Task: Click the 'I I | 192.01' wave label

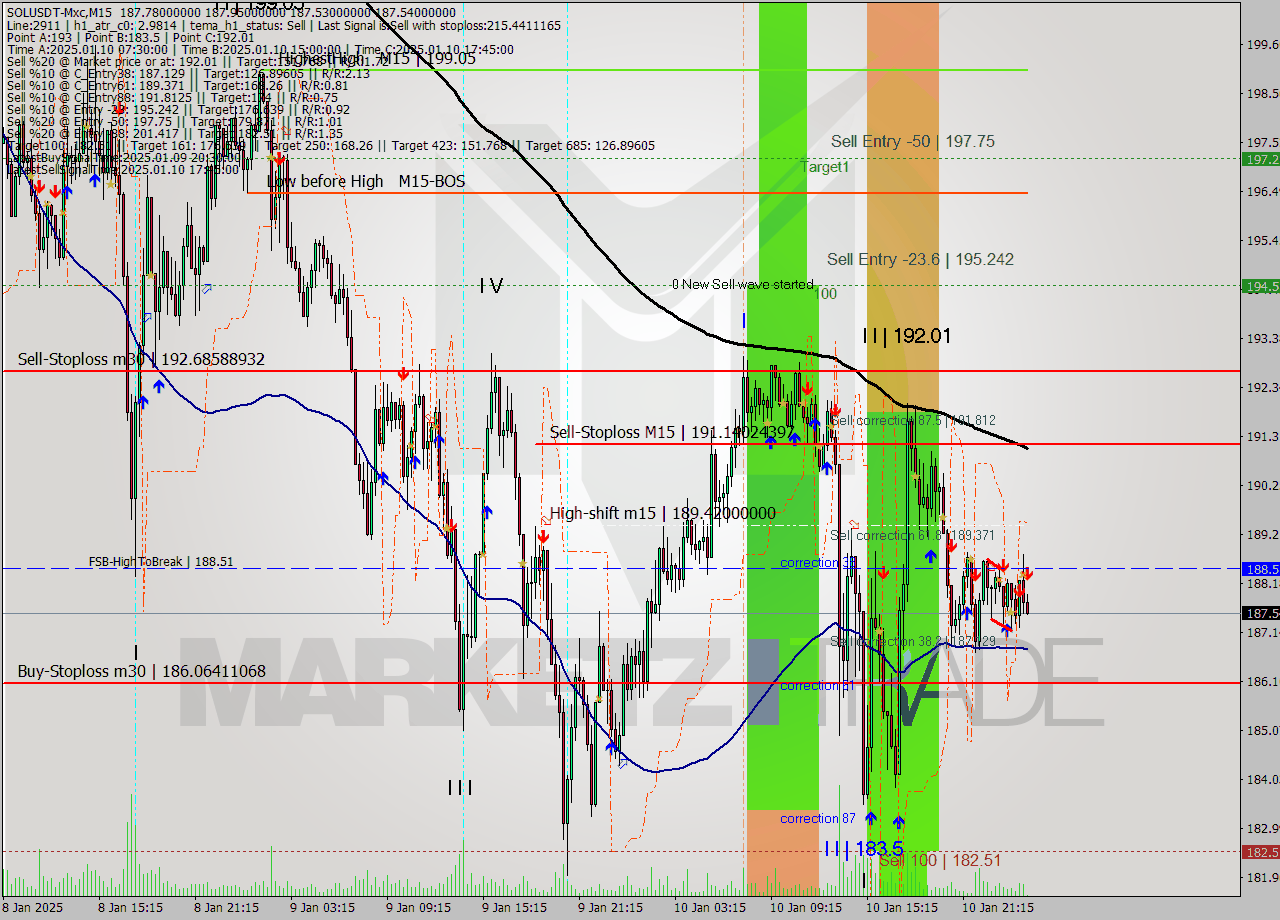Action: point(907,336)
